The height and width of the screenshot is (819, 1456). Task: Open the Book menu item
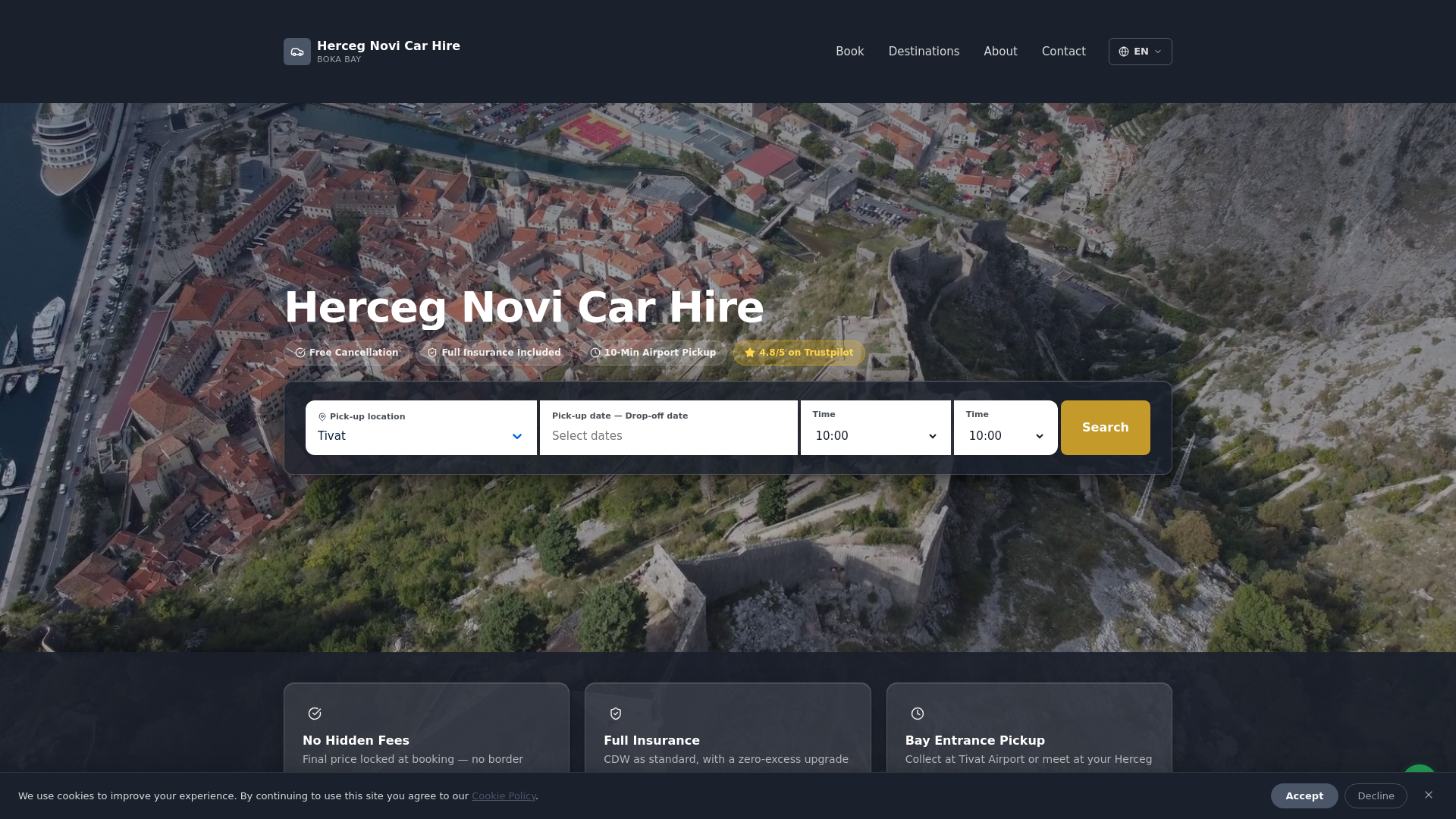pos(850,52)
